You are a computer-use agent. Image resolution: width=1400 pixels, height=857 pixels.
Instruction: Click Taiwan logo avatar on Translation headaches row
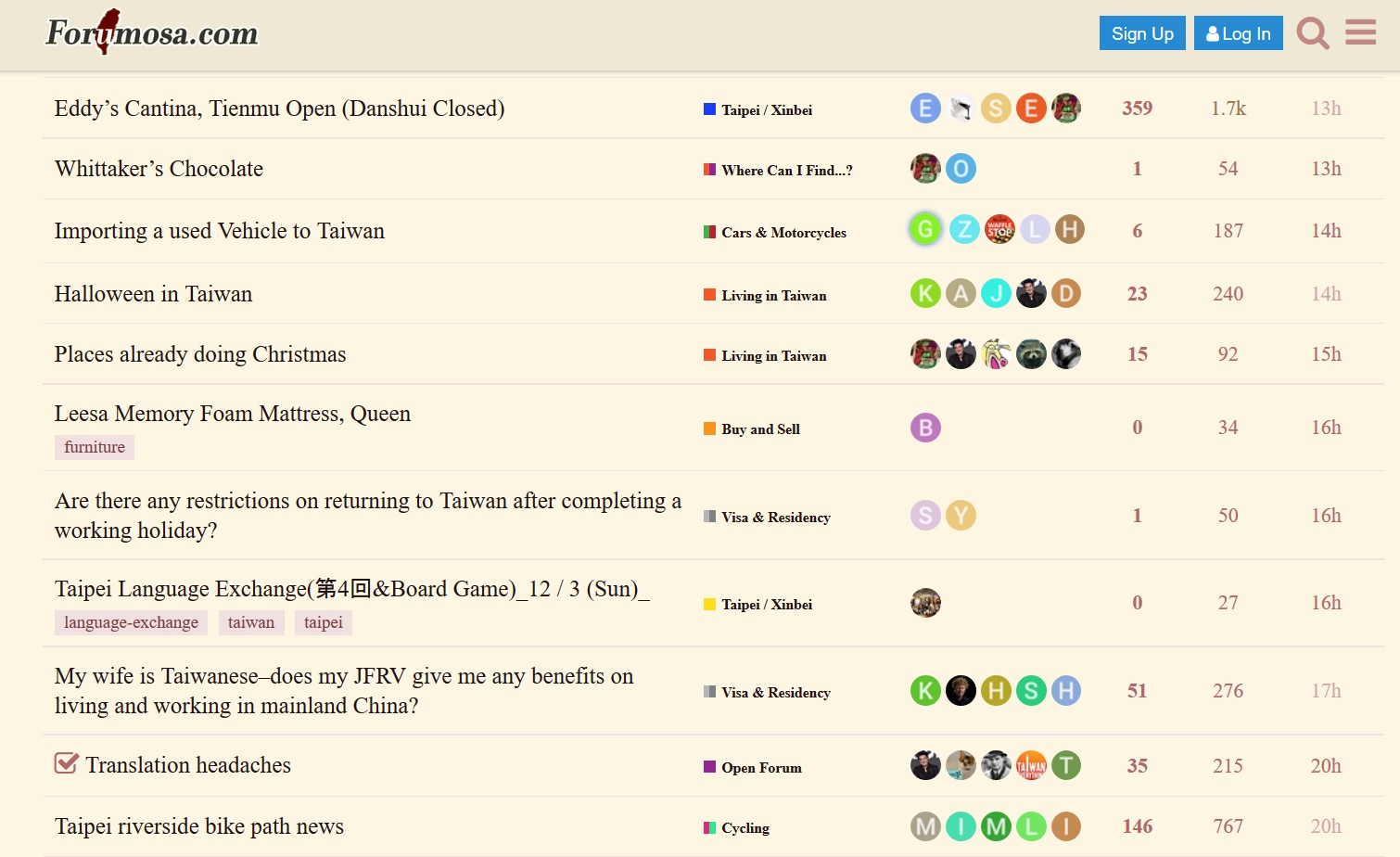[1031, 765]
